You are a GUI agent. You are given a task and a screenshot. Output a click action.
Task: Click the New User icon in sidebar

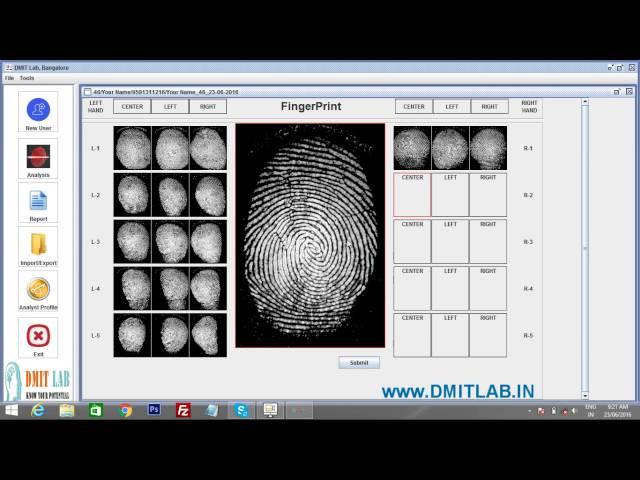point(38,111)
